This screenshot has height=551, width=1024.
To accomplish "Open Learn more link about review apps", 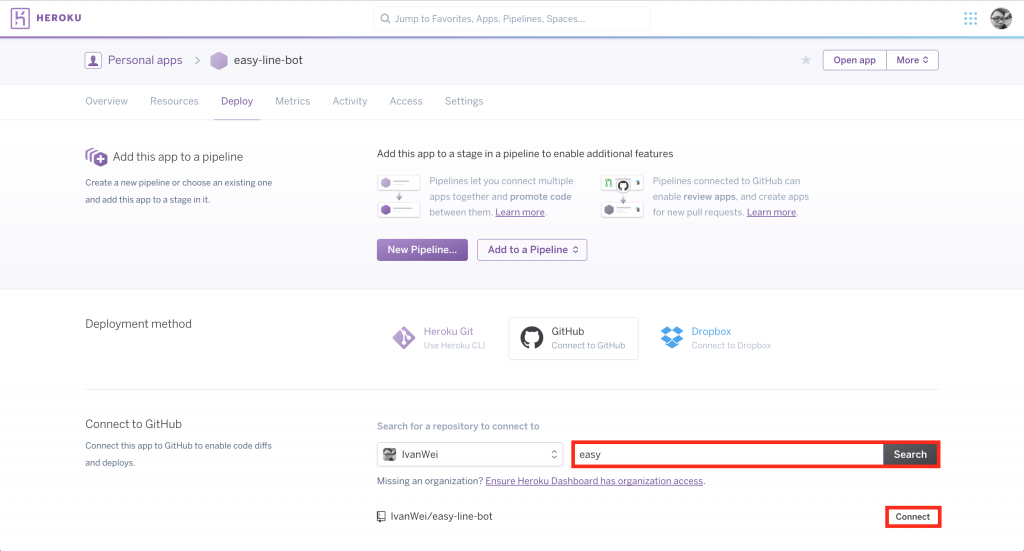I will click(771, 212).
